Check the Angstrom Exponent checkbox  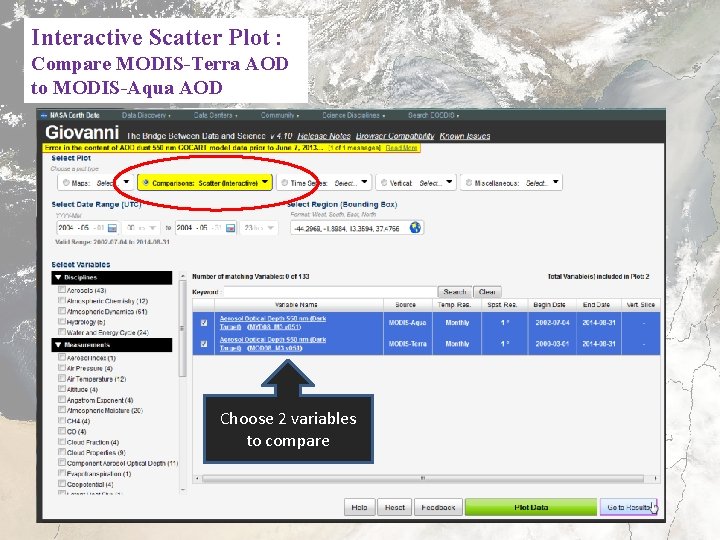point(62,399)
